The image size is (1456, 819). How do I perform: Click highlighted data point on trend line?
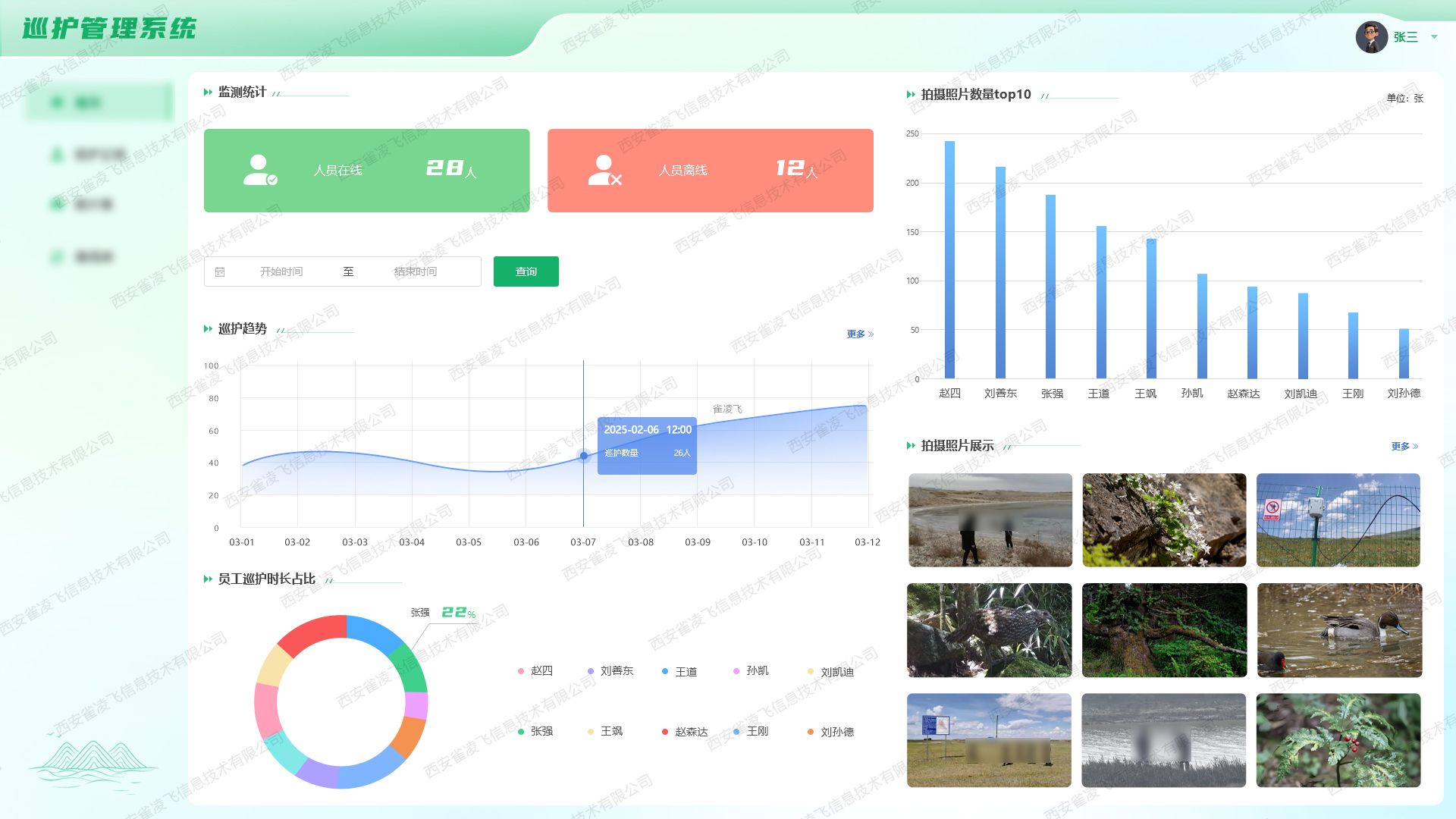[x=583, y=456]
